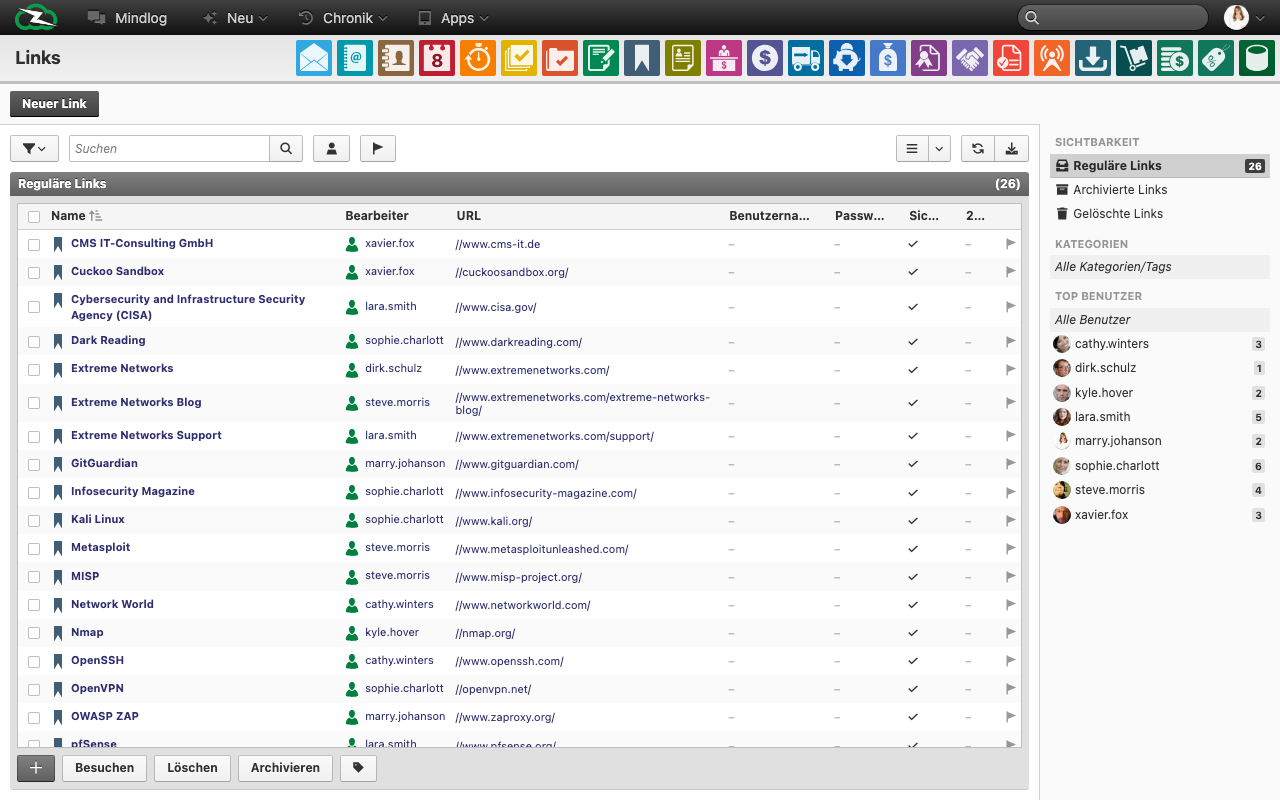Select Alle Benutzer filter
Screen dimensions: 1280x800
pos(1160,320)
